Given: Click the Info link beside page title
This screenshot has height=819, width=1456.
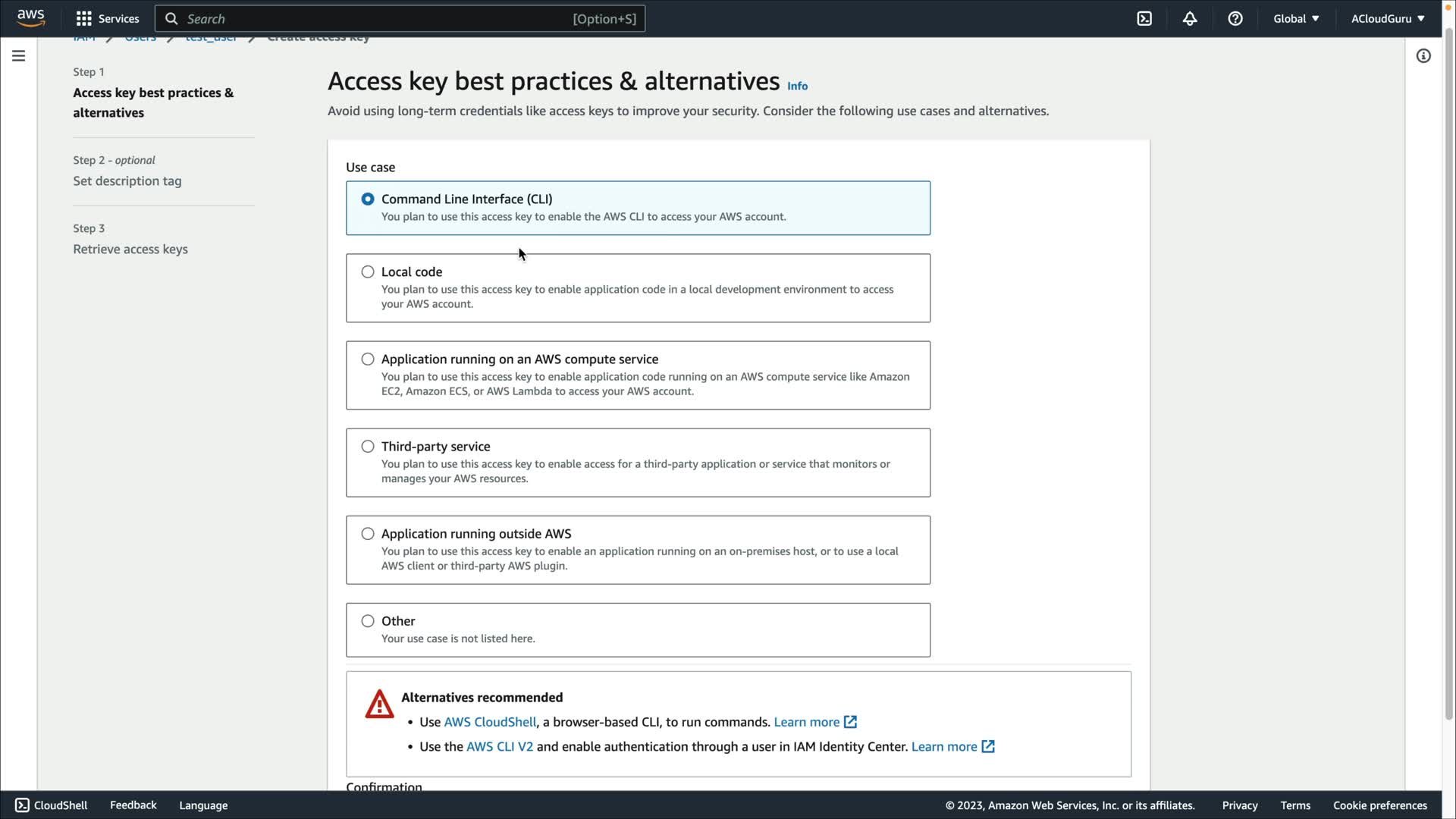Looking at the screenshot, I should pyautogui.click(x=797, y=86).
